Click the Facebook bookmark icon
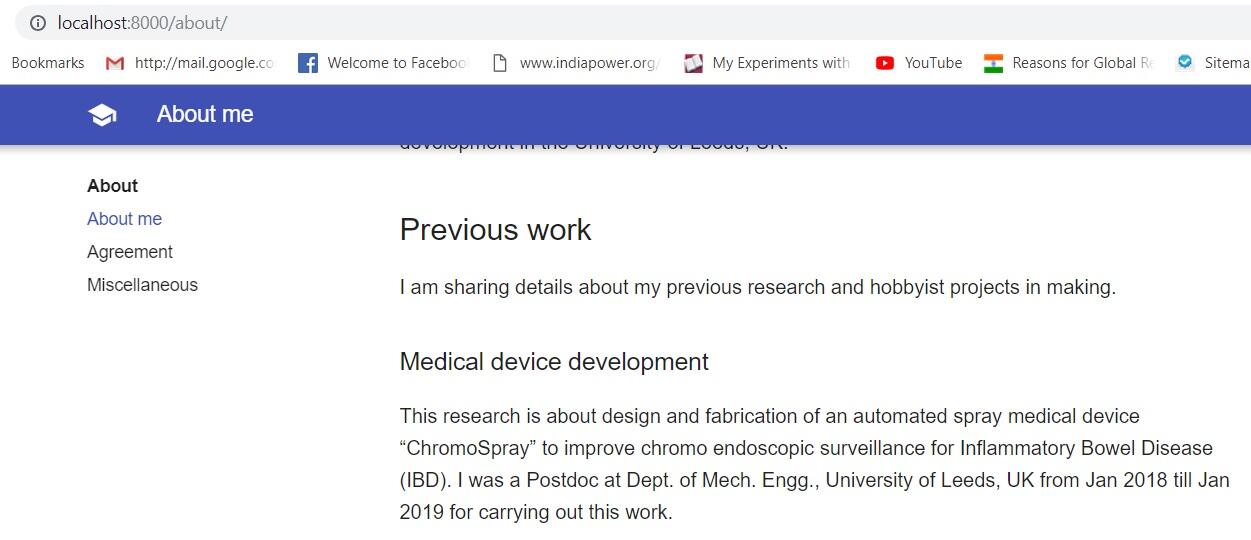Viewport: 1251px width, 540px height. pos(308,63)
